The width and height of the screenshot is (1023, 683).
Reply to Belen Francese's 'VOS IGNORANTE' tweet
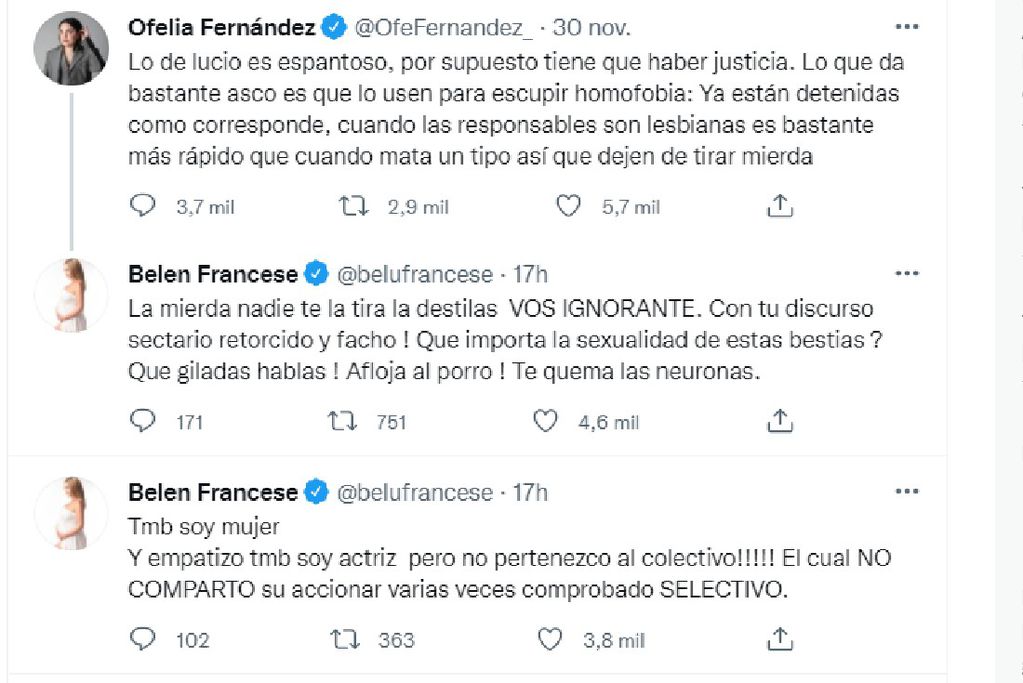(145, 422)
